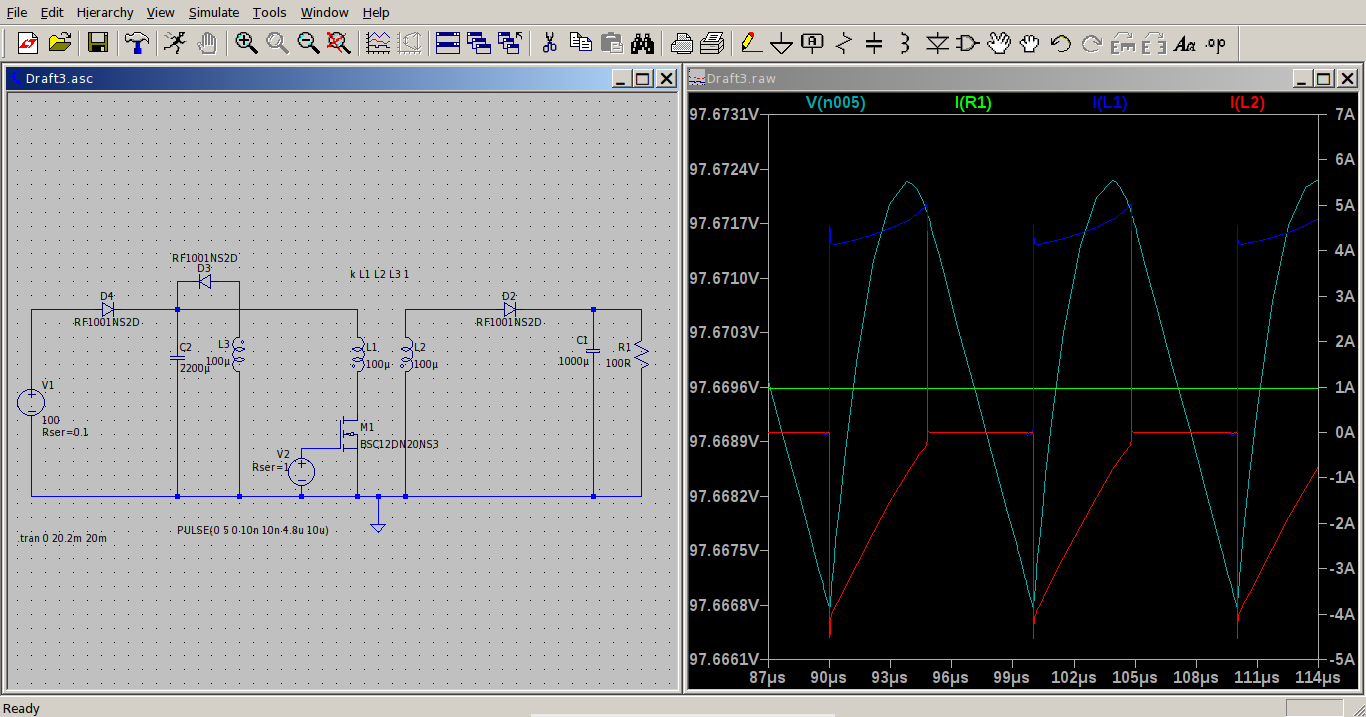
Task: Click the Zoom Out magnifier icon
Action: [x=308, y=42]
